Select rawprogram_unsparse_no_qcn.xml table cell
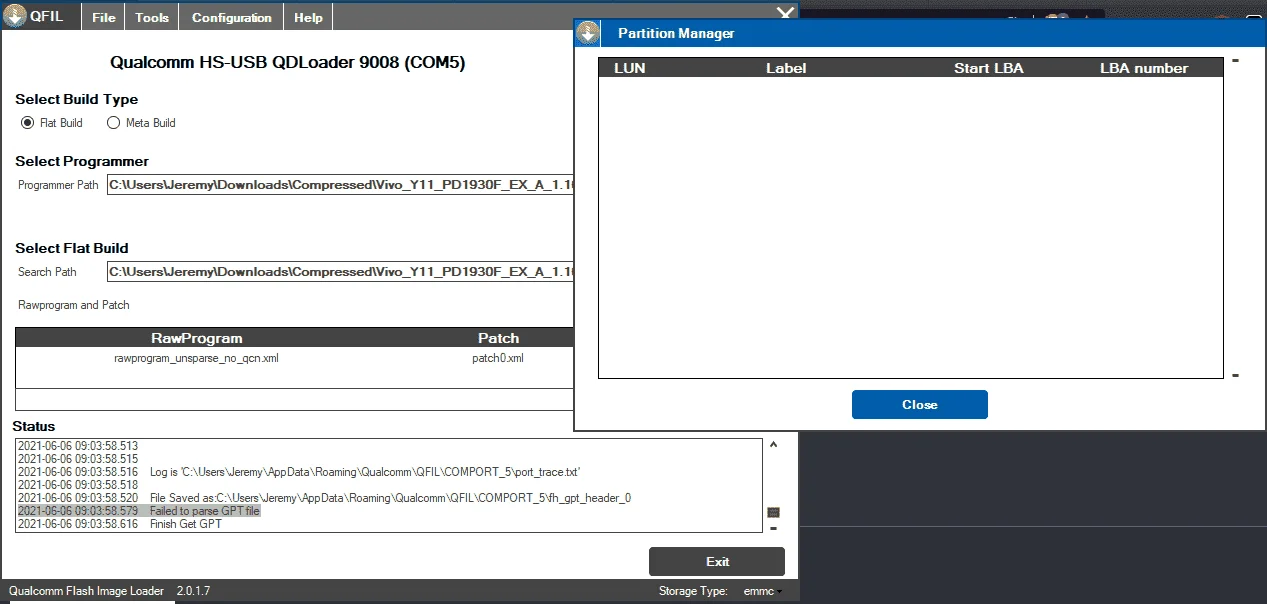Image resolution: width=1267 pixels, height=604 pixels. [196, 358]
